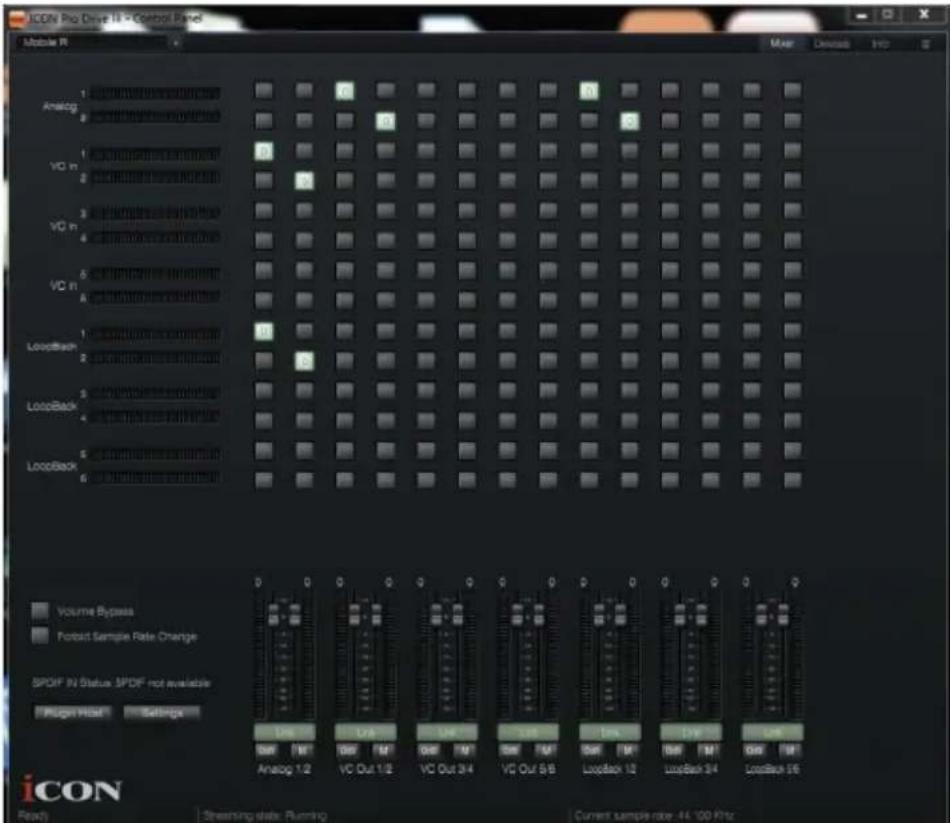Toggle VC In 3 to VC Out 3 cell

(426, 210)
